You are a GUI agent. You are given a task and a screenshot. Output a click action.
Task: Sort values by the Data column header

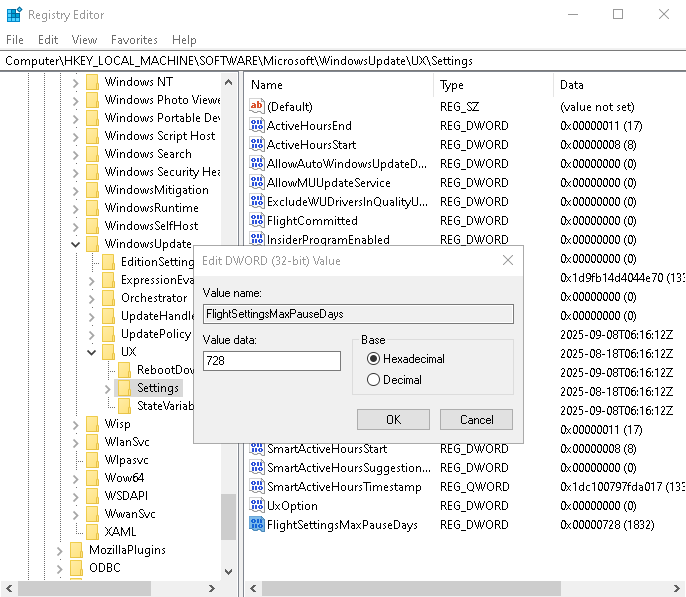(x=620, y=85)
